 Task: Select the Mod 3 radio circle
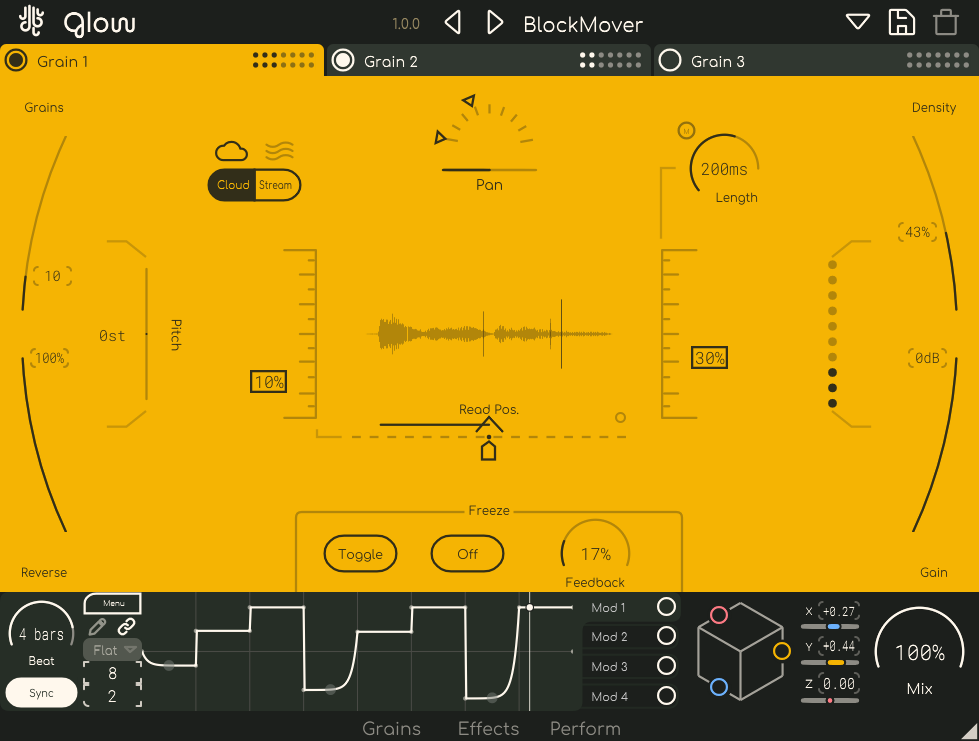coord(666,666)
